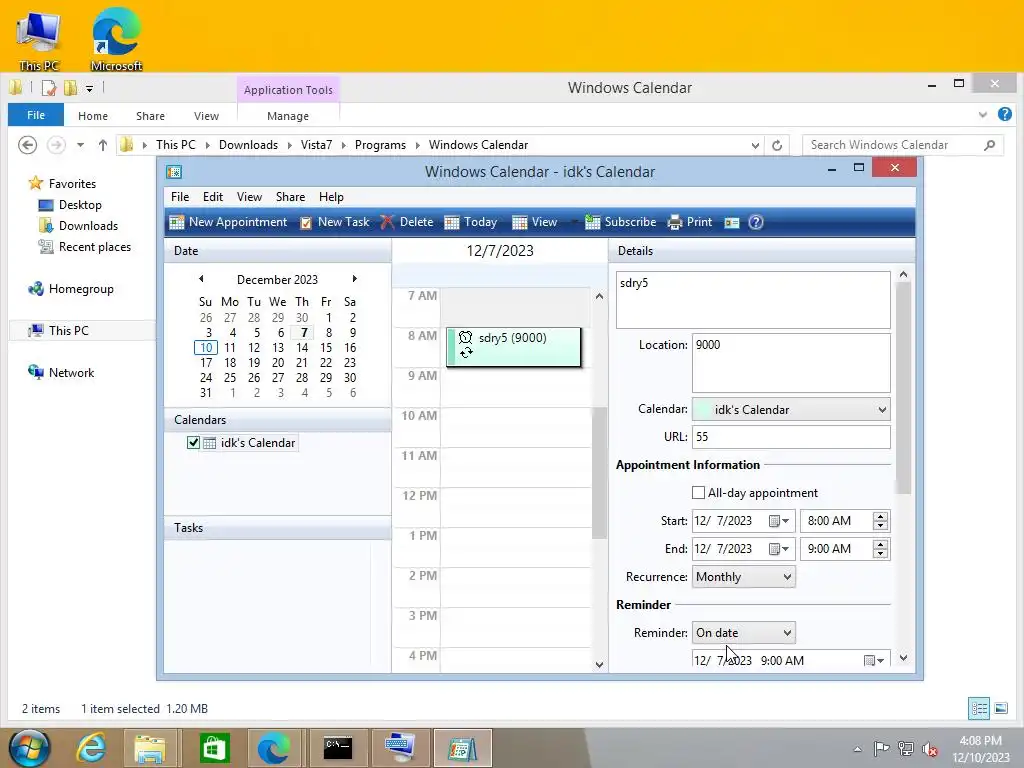Open Command Prompt from taskbar
The height and width of the screenshot is (768, 1024).
tap(338, 748)
